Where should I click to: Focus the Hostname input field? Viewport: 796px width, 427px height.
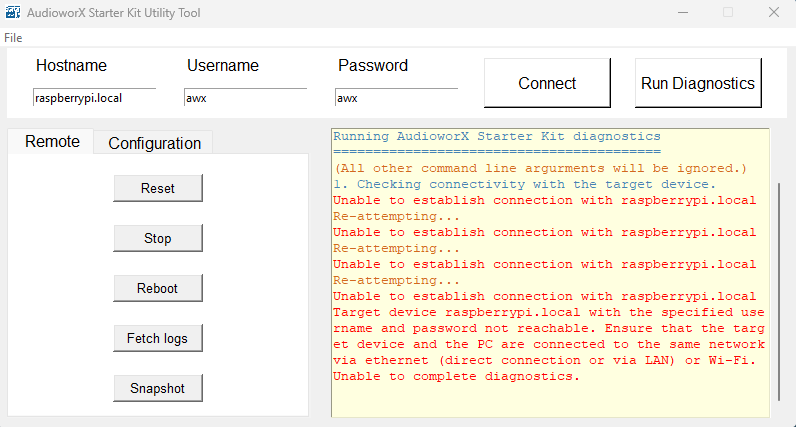(94, 97)
